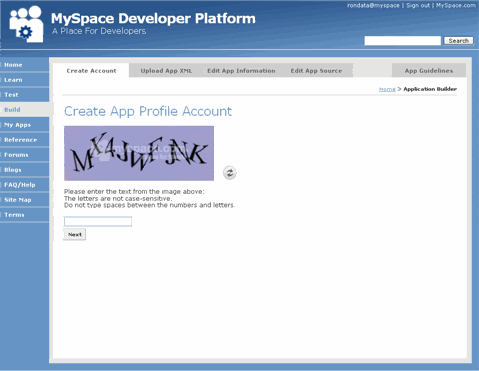
Task: Open the Reference section
Action: [24, 140]
